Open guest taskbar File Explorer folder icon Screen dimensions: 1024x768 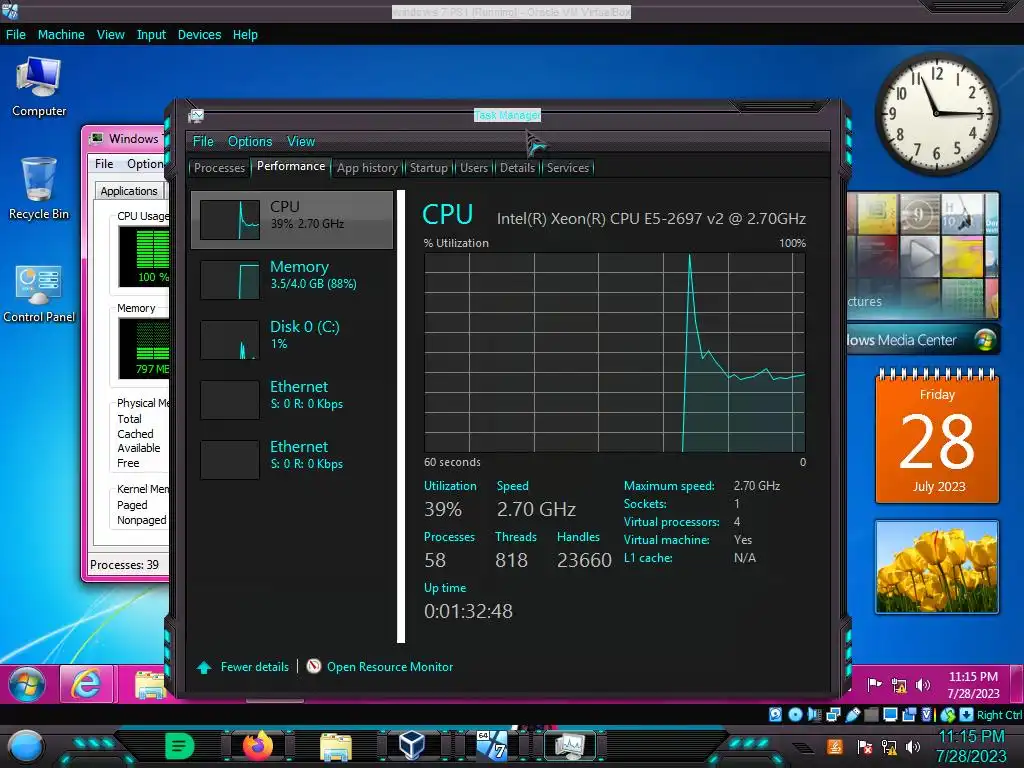pyautogui.click(x=150, y=685)
